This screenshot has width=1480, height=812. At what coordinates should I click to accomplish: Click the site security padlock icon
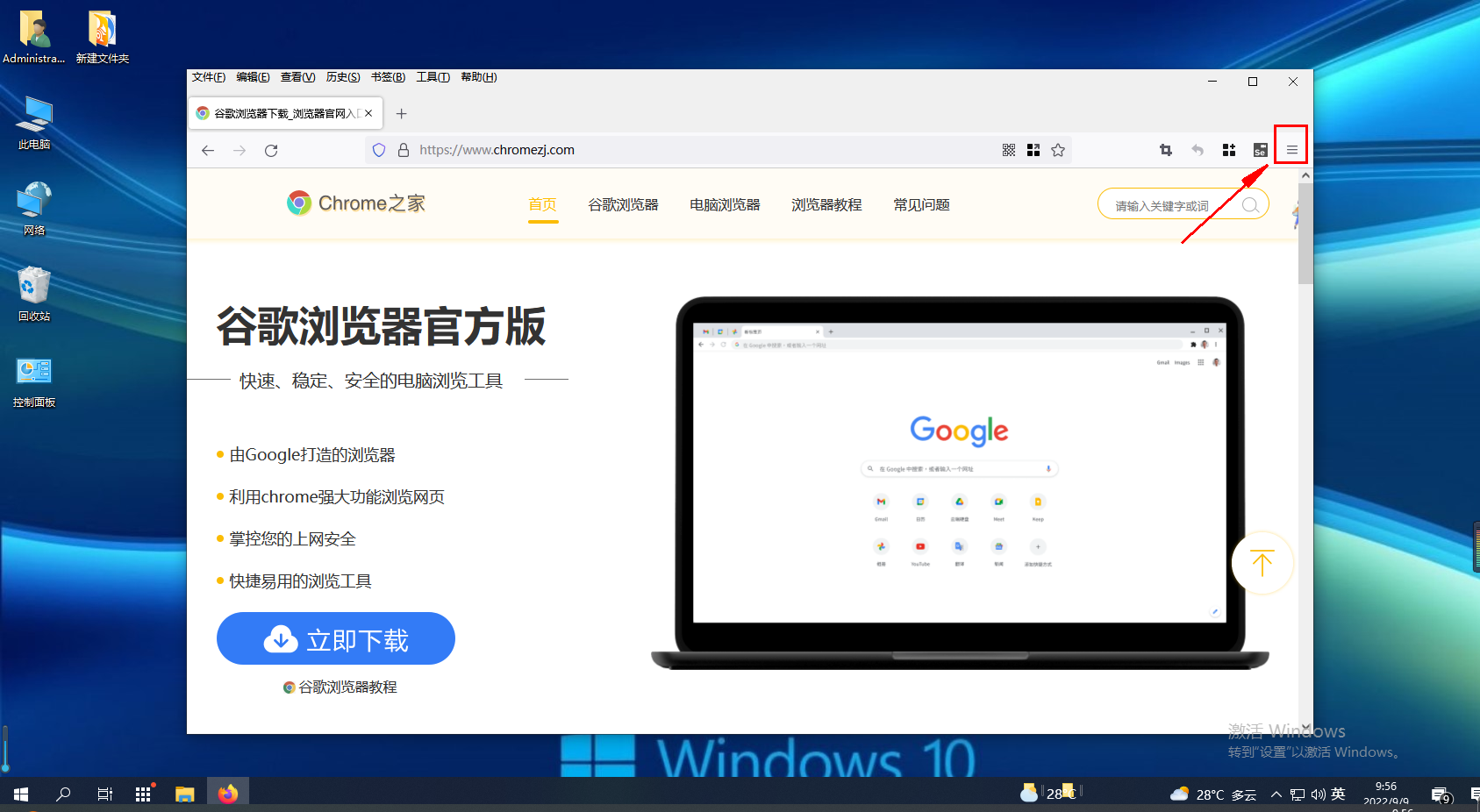coord(404,150)
